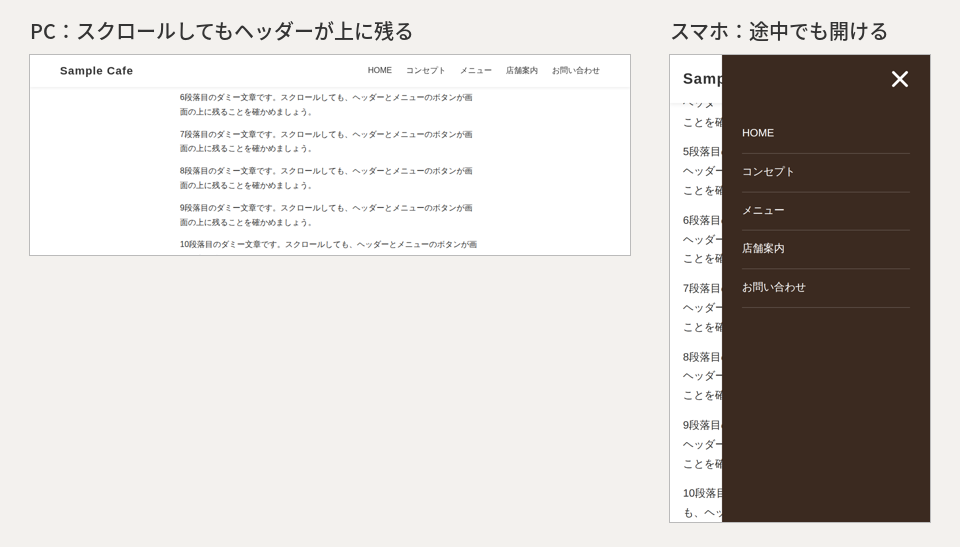Click the 10段落目 paragraph in the PC preview

328,244
